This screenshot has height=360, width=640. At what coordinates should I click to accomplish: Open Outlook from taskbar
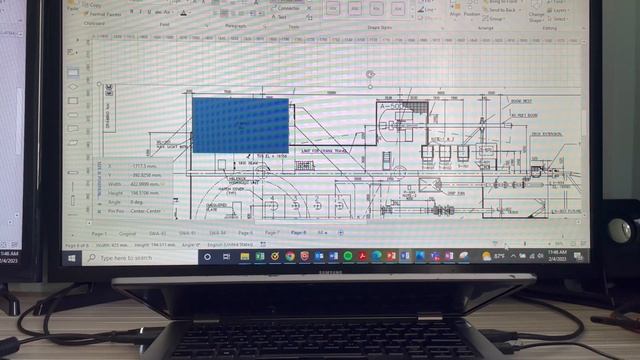319,256
